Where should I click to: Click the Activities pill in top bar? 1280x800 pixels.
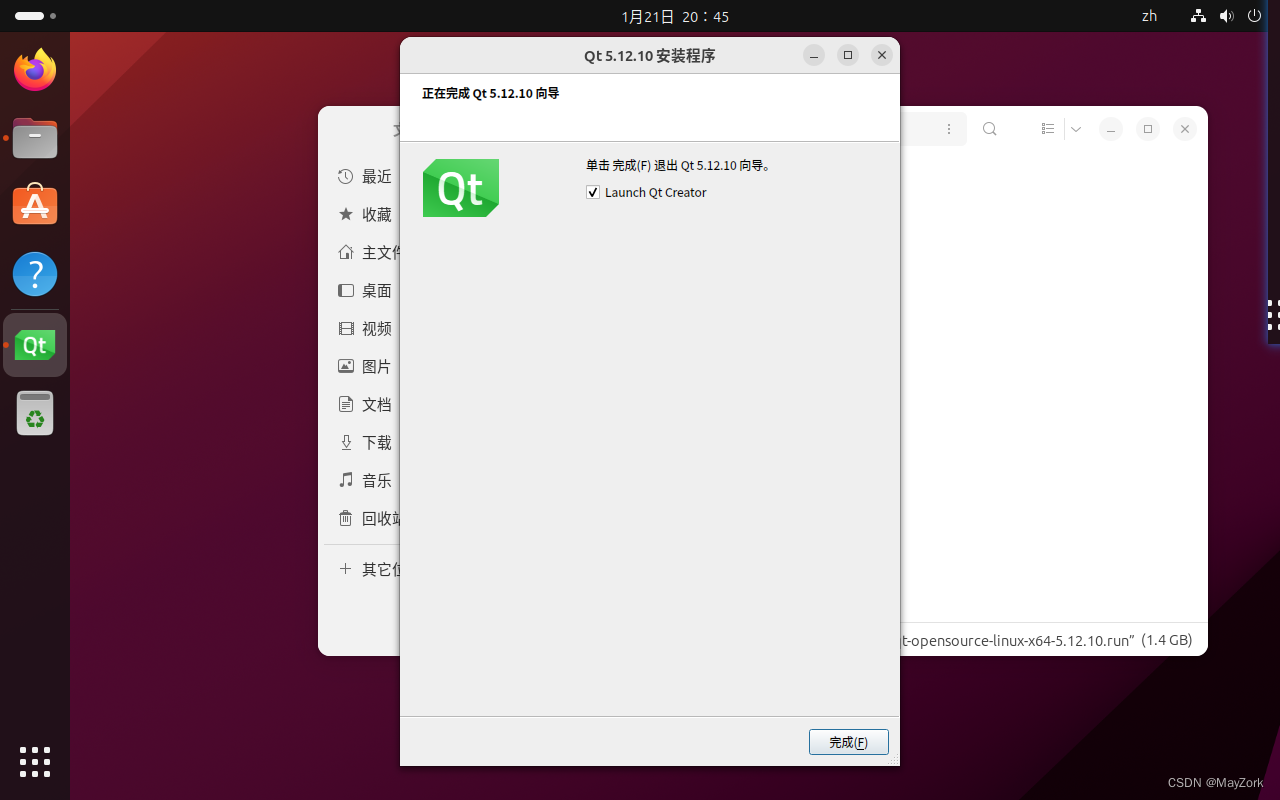click(30, 16)
